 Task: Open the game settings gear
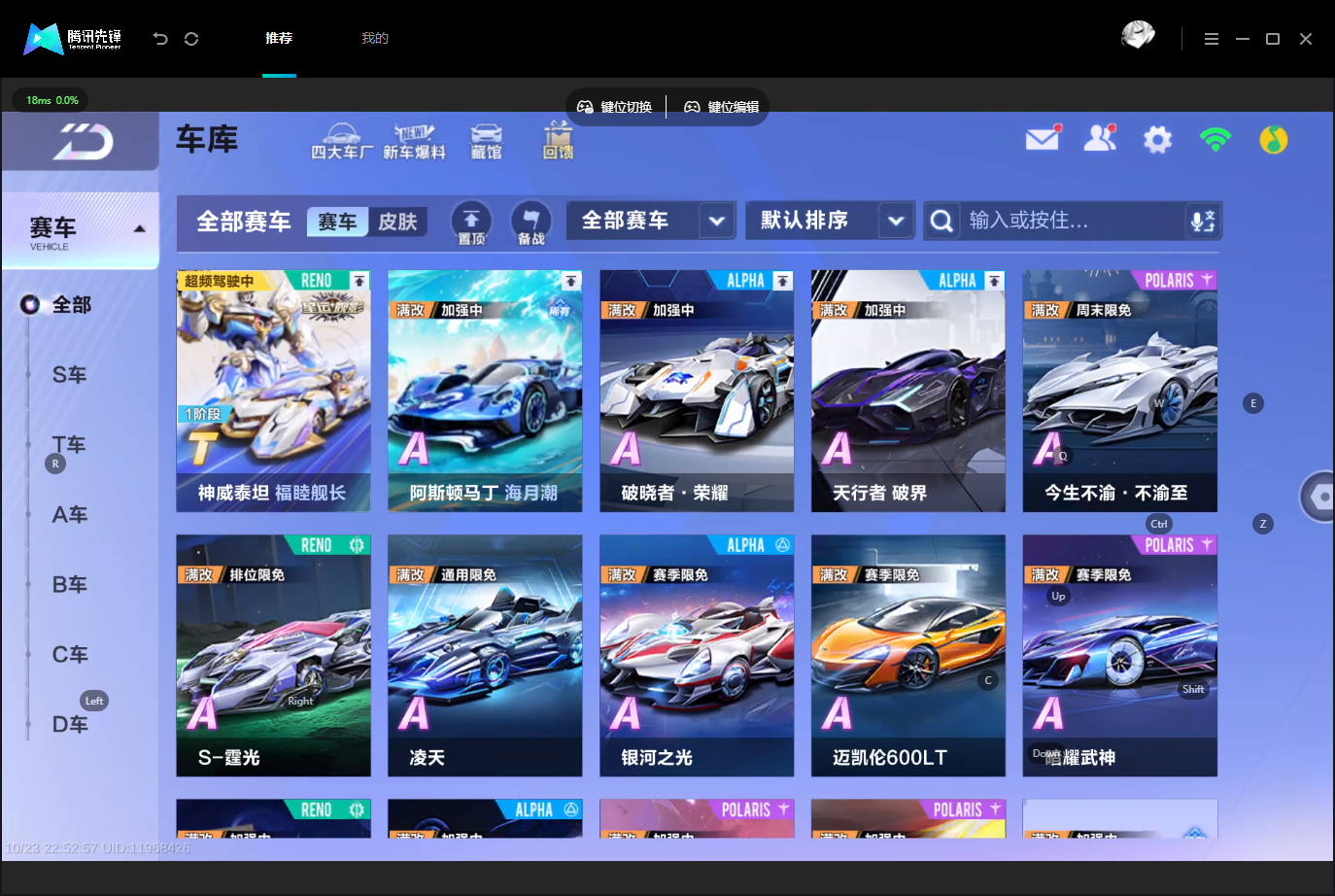pos(1157,140)
